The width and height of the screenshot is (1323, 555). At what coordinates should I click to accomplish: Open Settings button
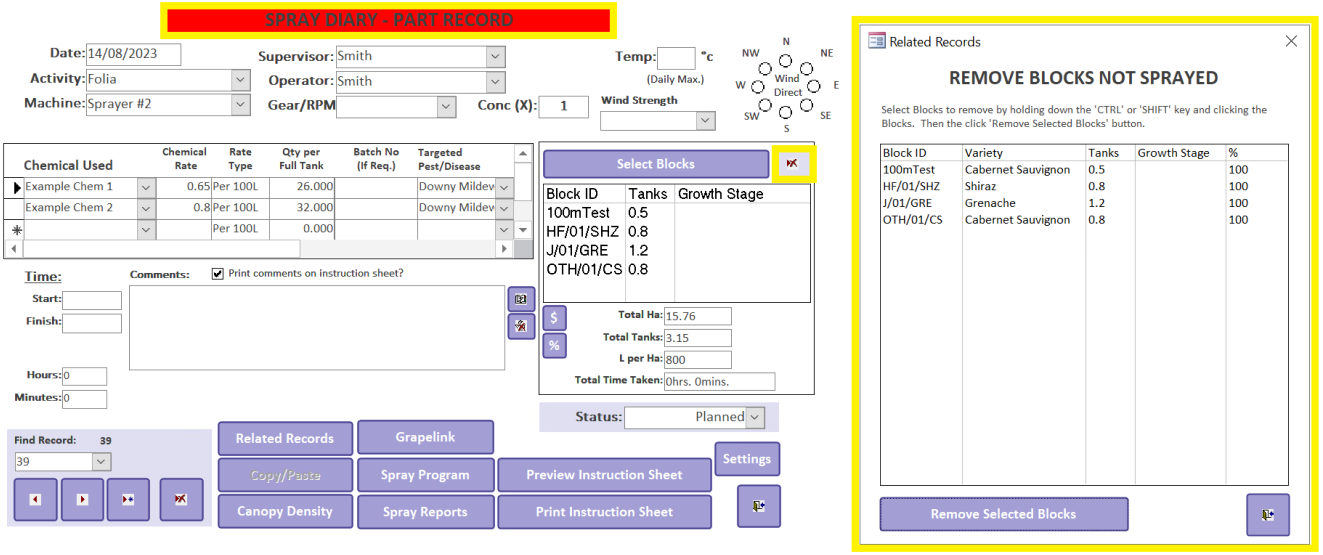coord(747,459)
